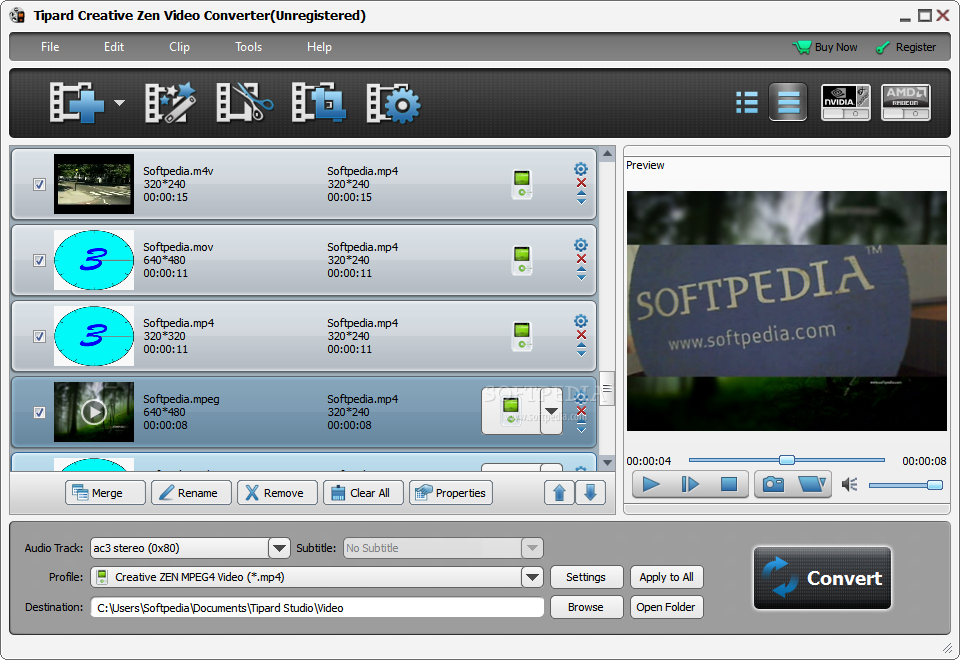Viewport: 960px width, 660px height.
Task: Move selected file down in list
Action: click(590, 493)
